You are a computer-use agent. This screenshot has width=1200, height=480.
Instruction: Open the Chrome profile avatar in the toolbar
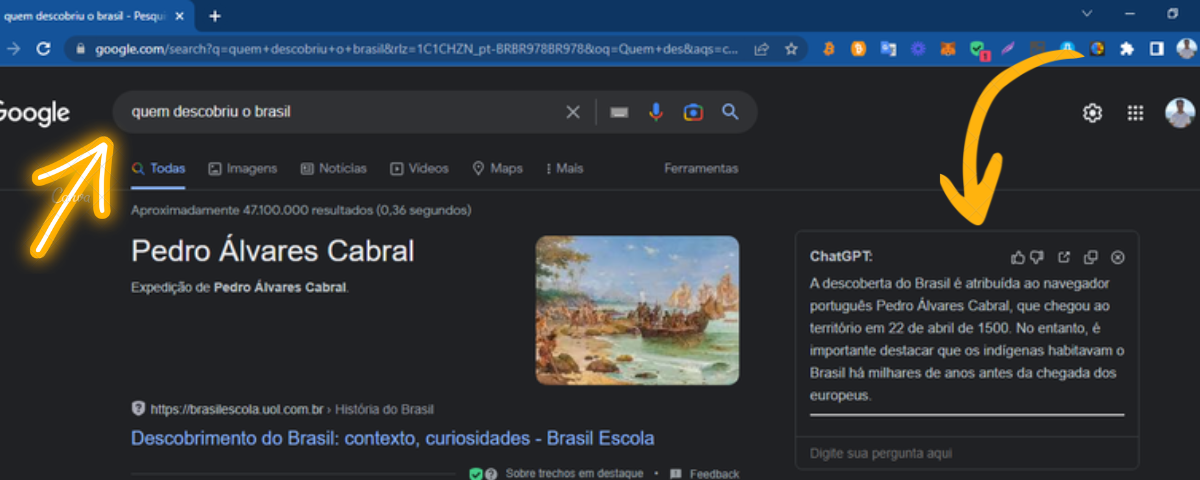click(x=1187, y=48)
